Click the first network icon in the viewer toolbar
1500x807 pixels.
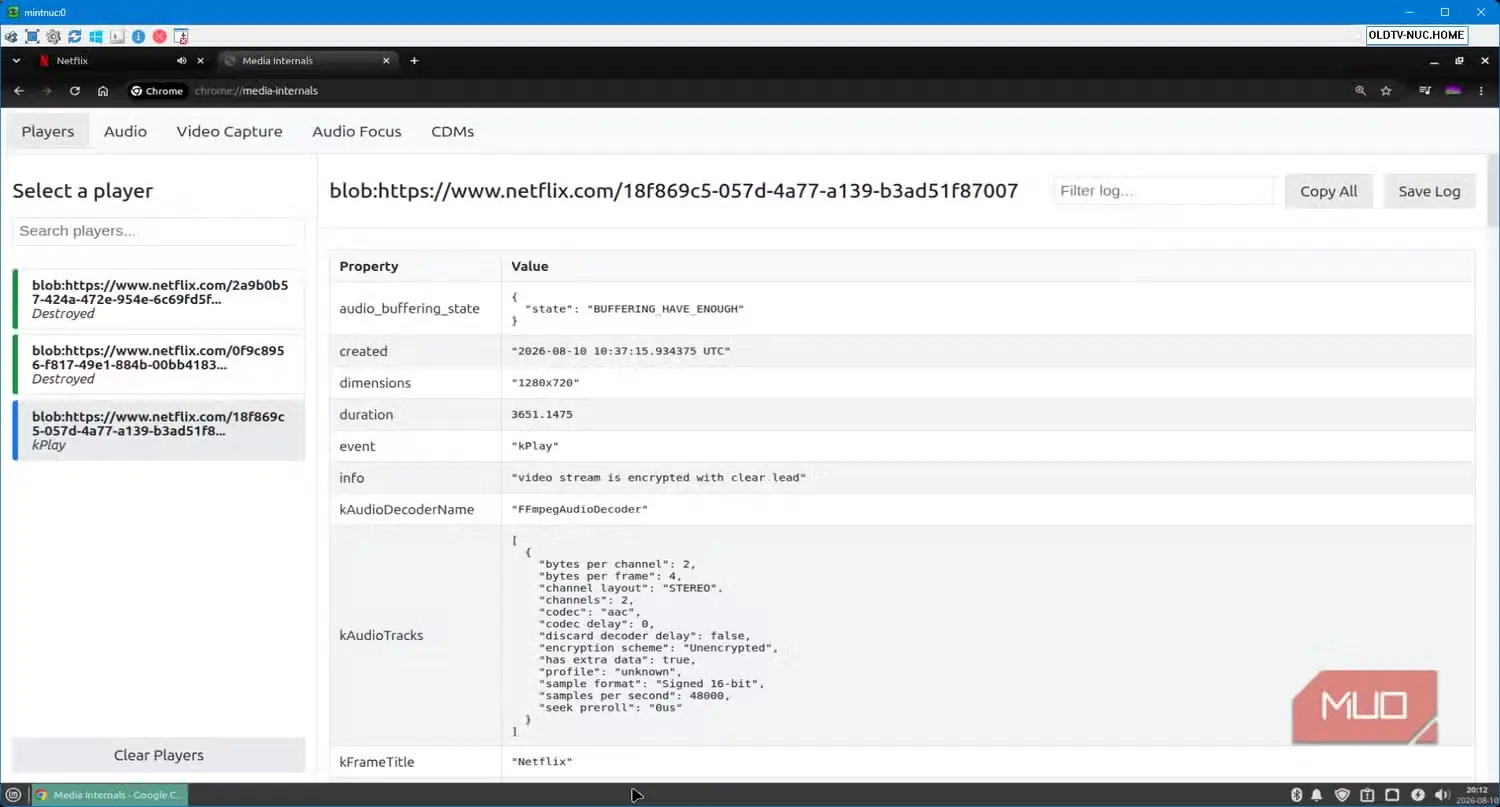click(x=11, y=36)
